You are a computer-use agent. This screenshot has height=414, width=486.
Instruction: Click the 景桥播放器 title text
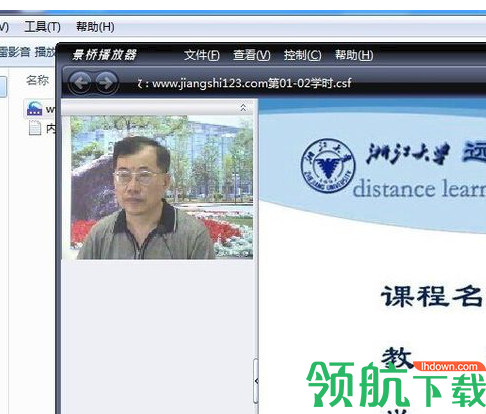104,55
